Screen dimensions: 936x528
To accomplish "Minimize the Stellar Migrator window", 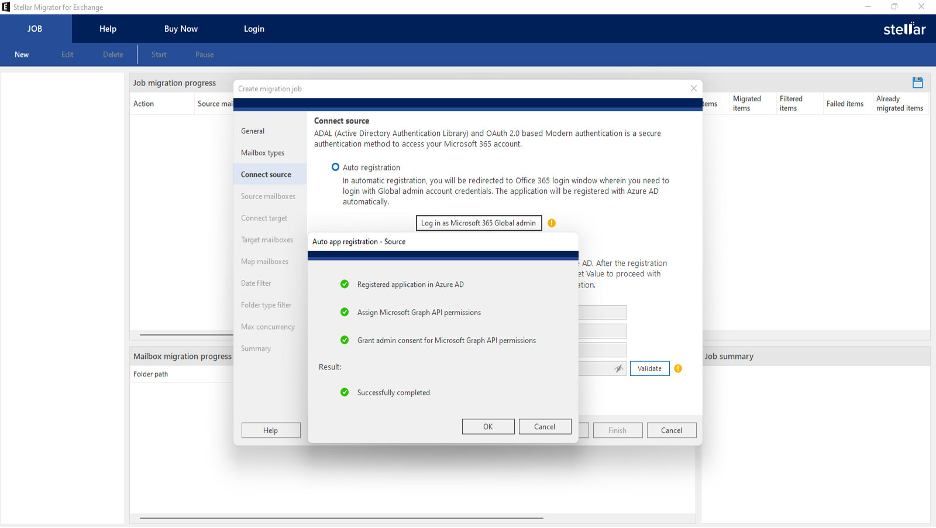I will [x=868, y=7].
